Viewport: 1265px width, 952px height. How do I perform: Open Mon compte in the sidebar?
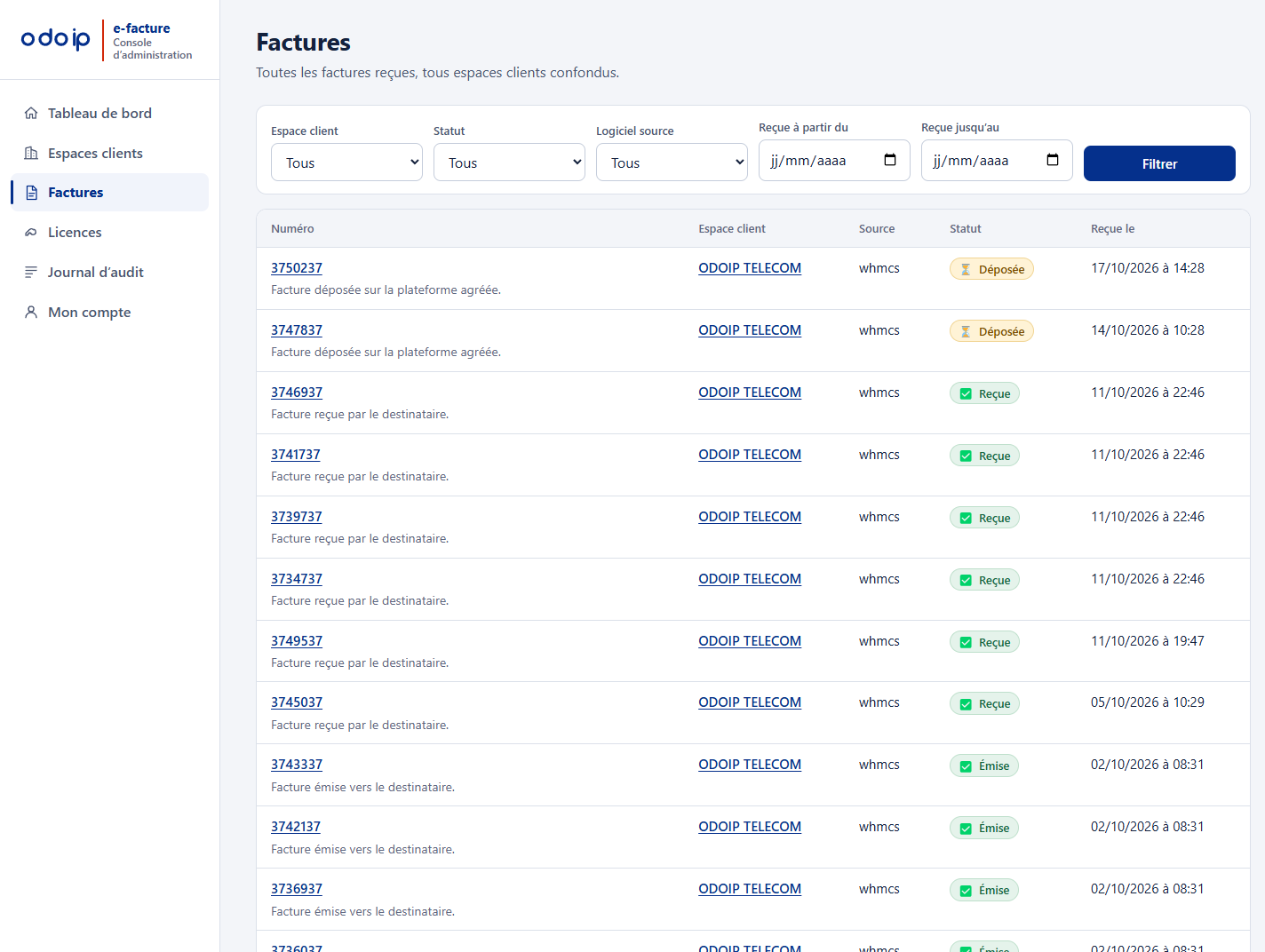point(110,312)
